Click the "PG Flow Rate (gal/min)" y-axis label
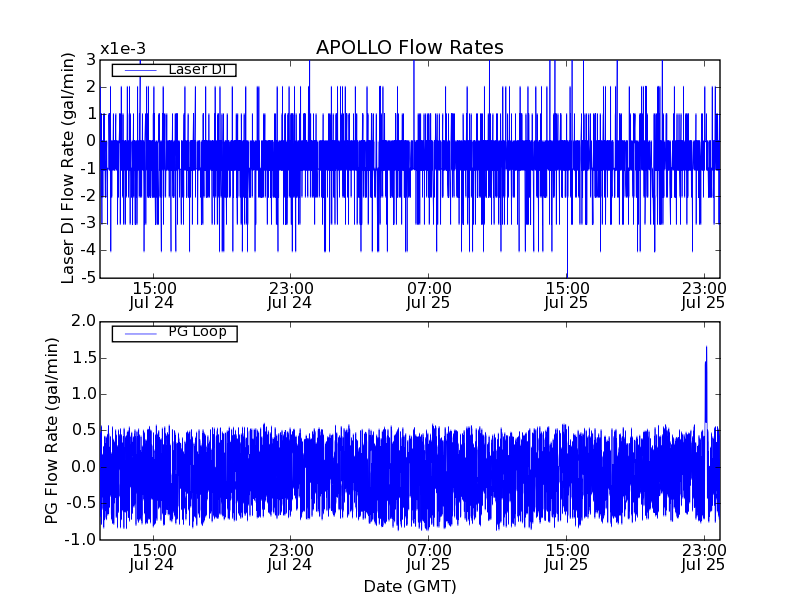The width and height of the screenshot is (800, 600). click(x=52, y=430)
